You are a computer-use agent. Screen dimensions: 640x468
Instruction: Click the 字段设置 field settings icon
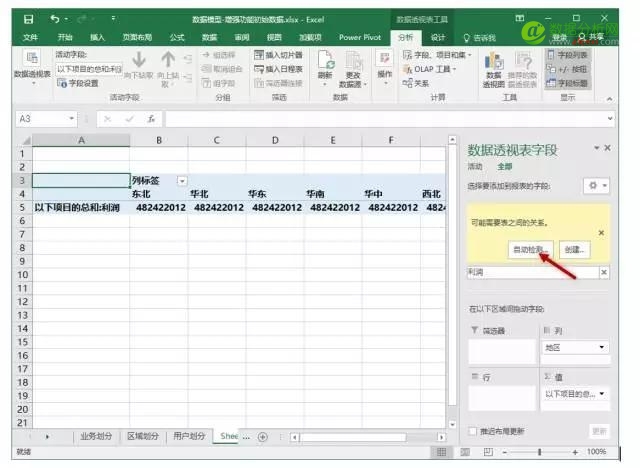pos(62,83)
